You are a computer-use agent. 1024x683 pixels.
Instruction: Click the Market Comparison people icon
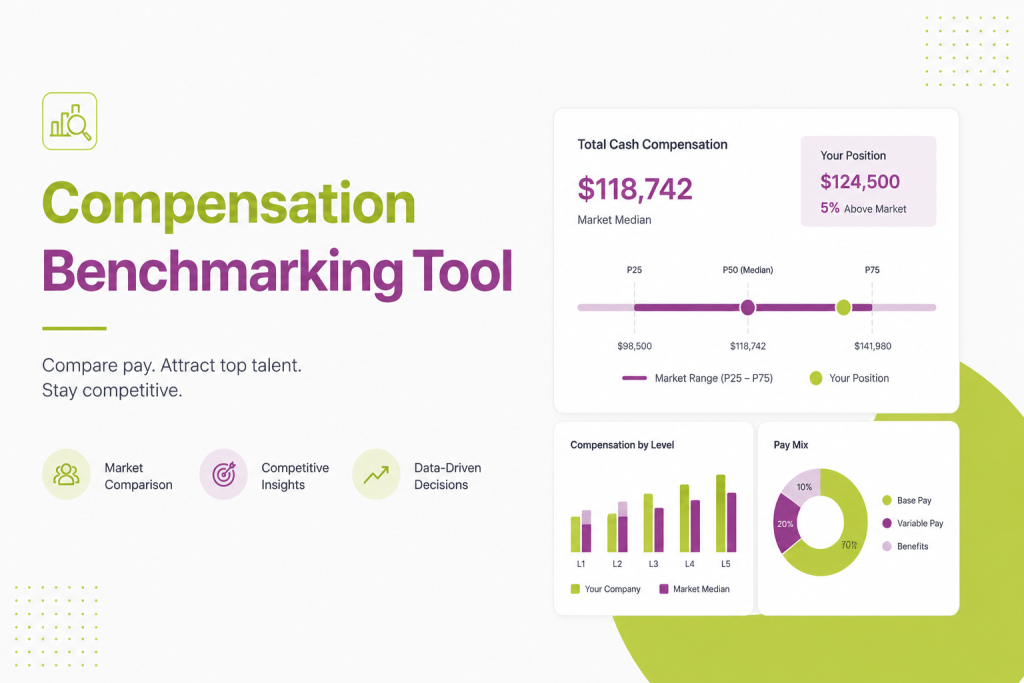(x=66, y=475)
